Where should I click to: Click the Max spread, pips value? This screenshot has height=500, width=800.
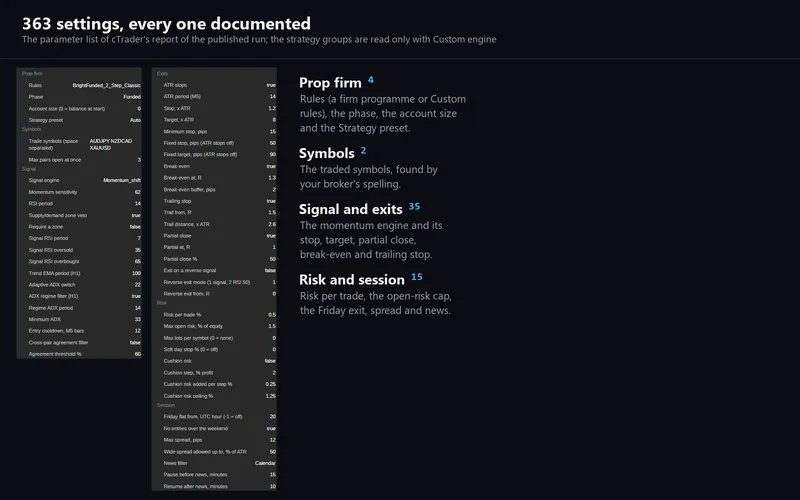[272, 440]
